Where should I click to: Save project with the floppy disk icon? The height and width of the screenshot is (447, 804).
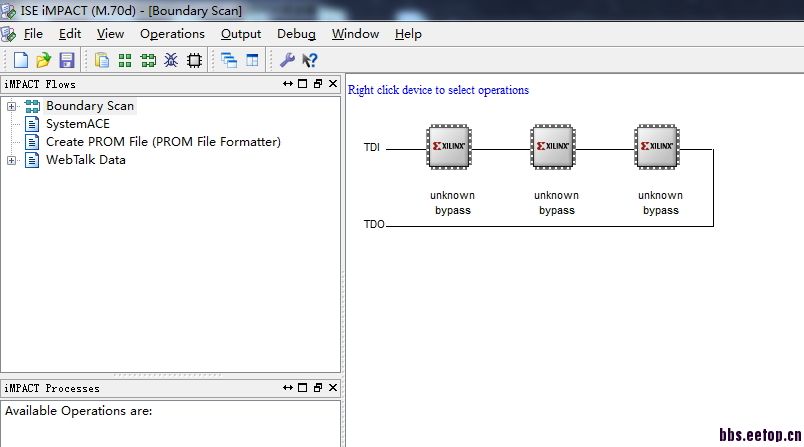tap(67, 60)
